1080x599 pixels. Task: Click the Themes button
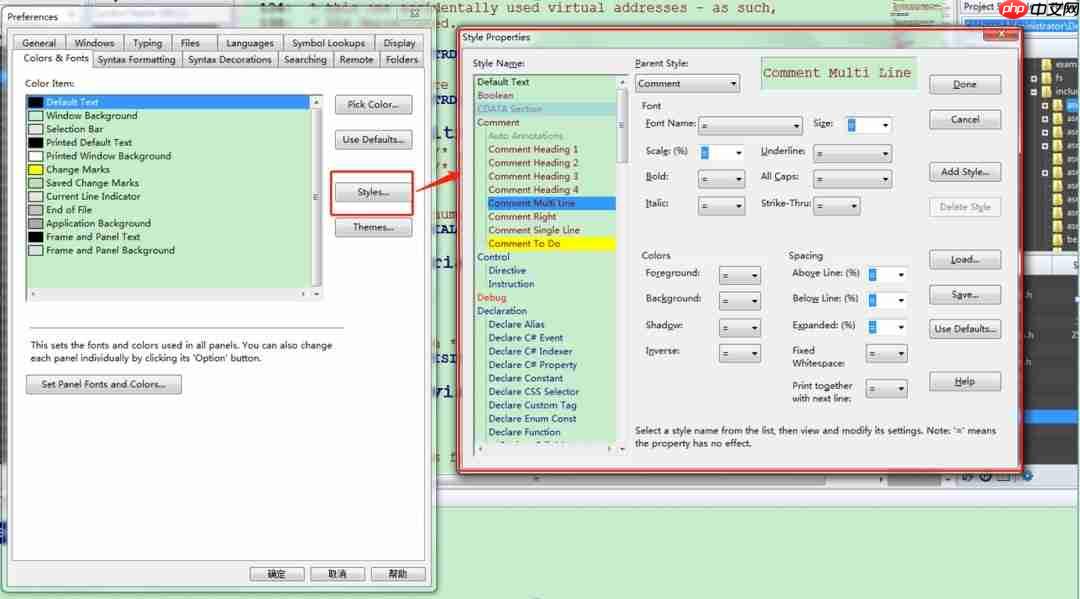pyautogui.click(x=373, y=227)
